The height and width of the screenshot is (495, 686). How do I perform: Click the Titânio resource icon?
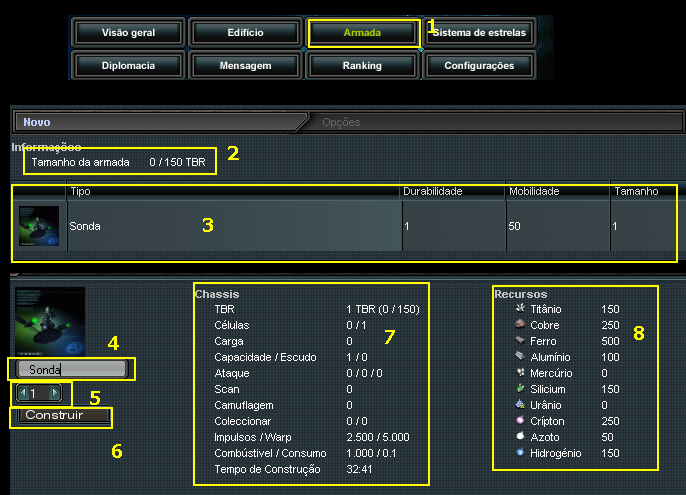519,310
